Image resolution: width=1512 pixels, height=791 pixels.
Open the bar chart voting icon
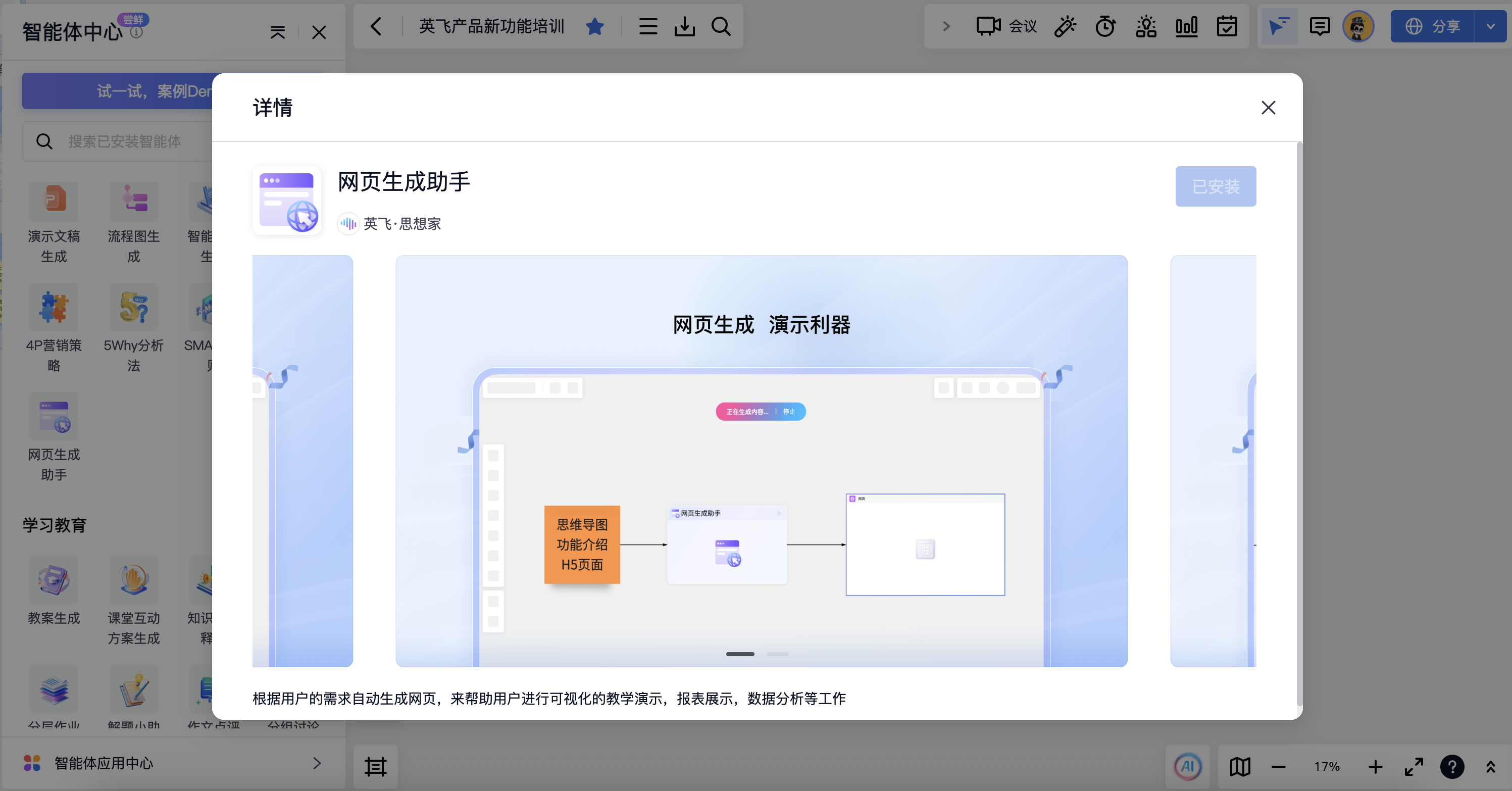pos(1186,26)
